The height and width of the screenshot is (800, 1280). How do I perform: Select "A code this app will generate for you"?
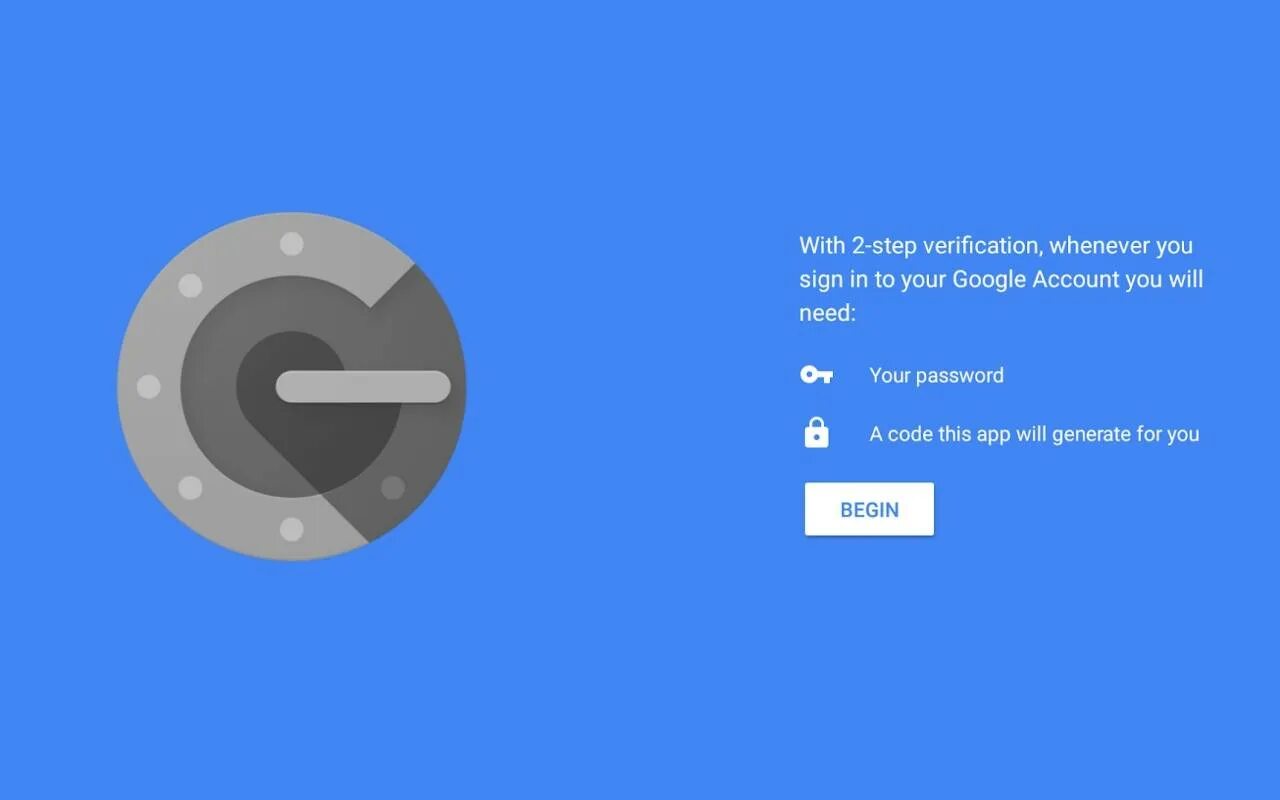(1034, 434)
